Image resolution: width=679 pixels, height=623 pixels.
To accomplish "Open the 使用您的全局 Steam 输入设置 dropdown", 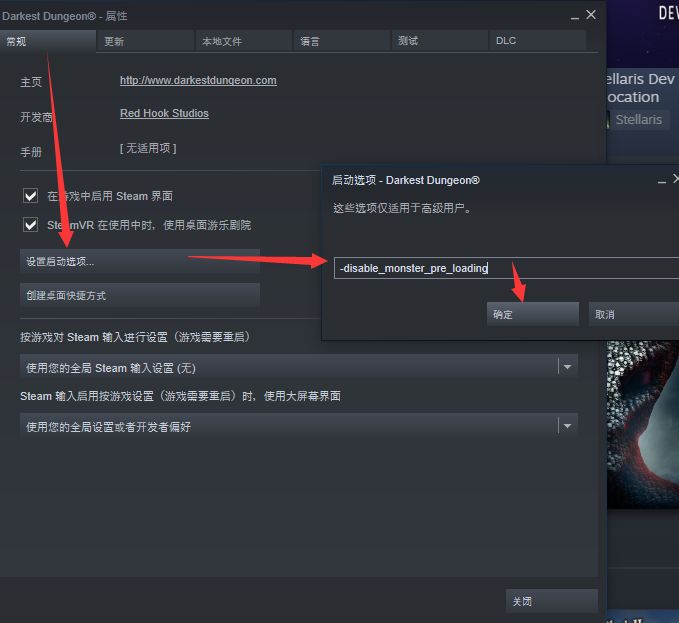I will [299, 368].
